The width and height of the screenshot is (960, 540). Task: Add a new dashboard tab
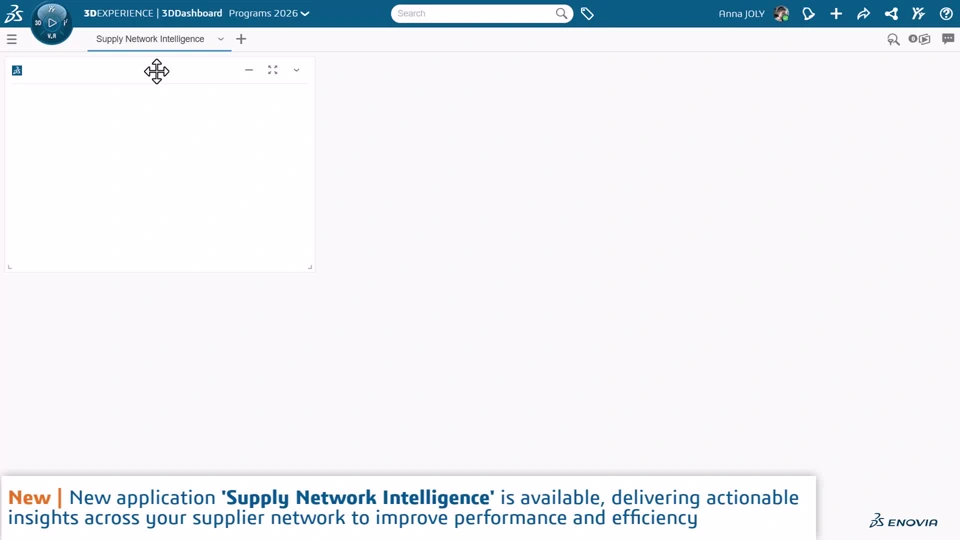241,39
